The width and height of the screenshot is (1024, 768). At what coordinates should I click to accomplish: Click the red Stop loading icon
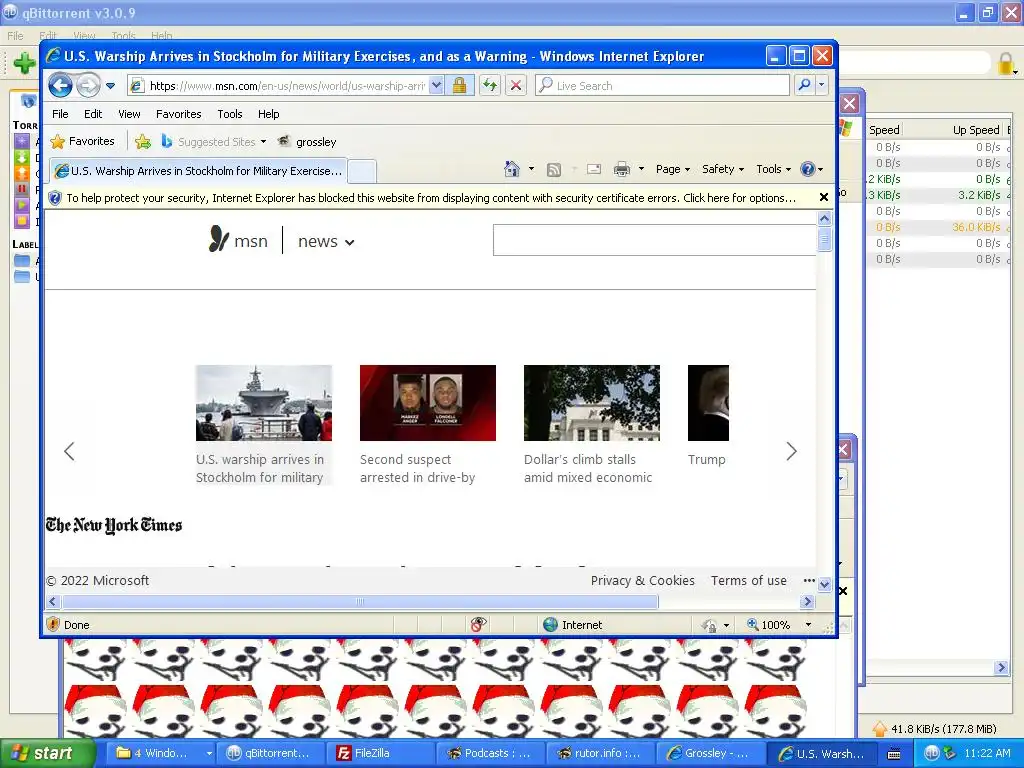coord(516,86)
